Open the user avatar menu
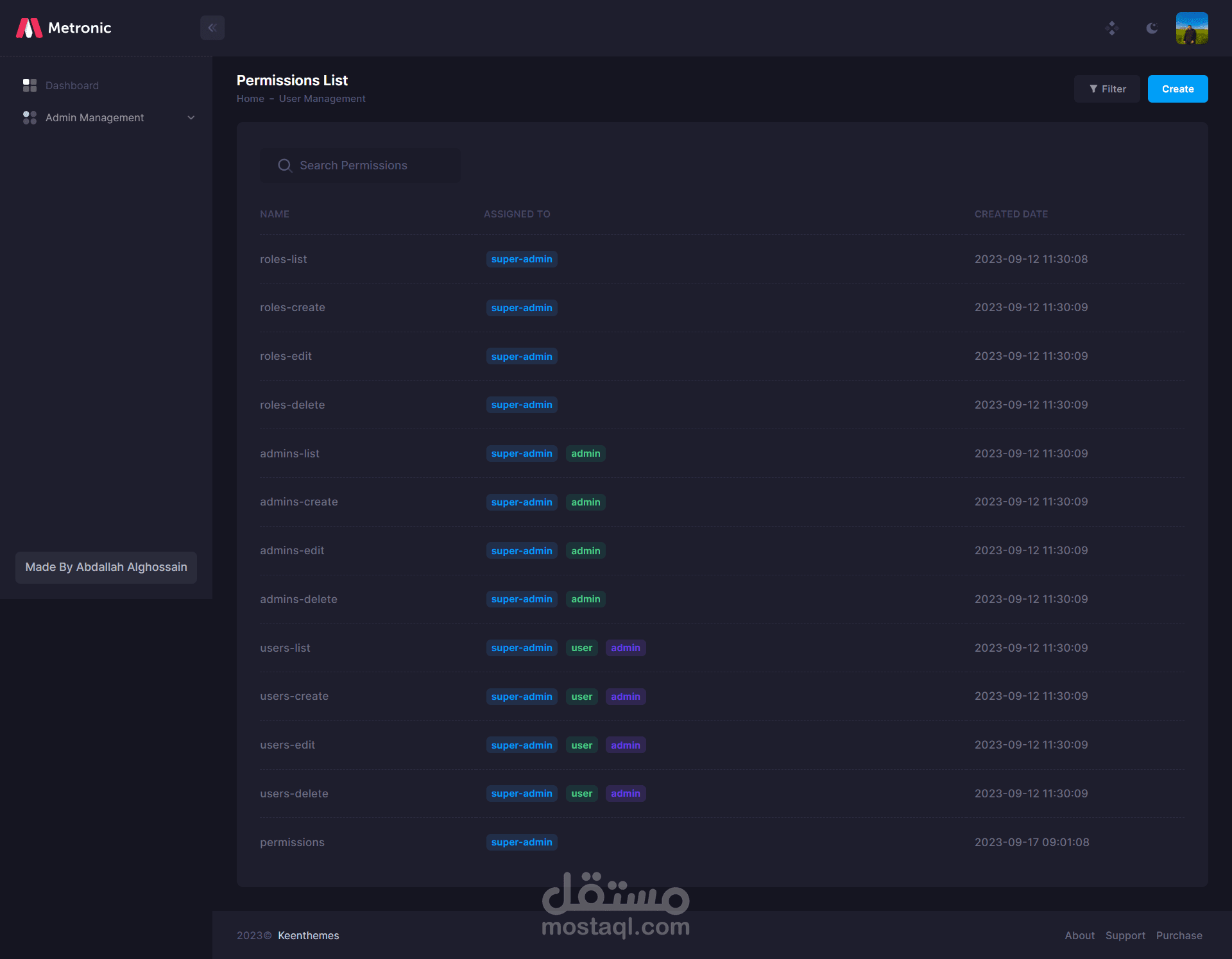Screen dimensions: 1232x959 click(x=1192, y=28)
